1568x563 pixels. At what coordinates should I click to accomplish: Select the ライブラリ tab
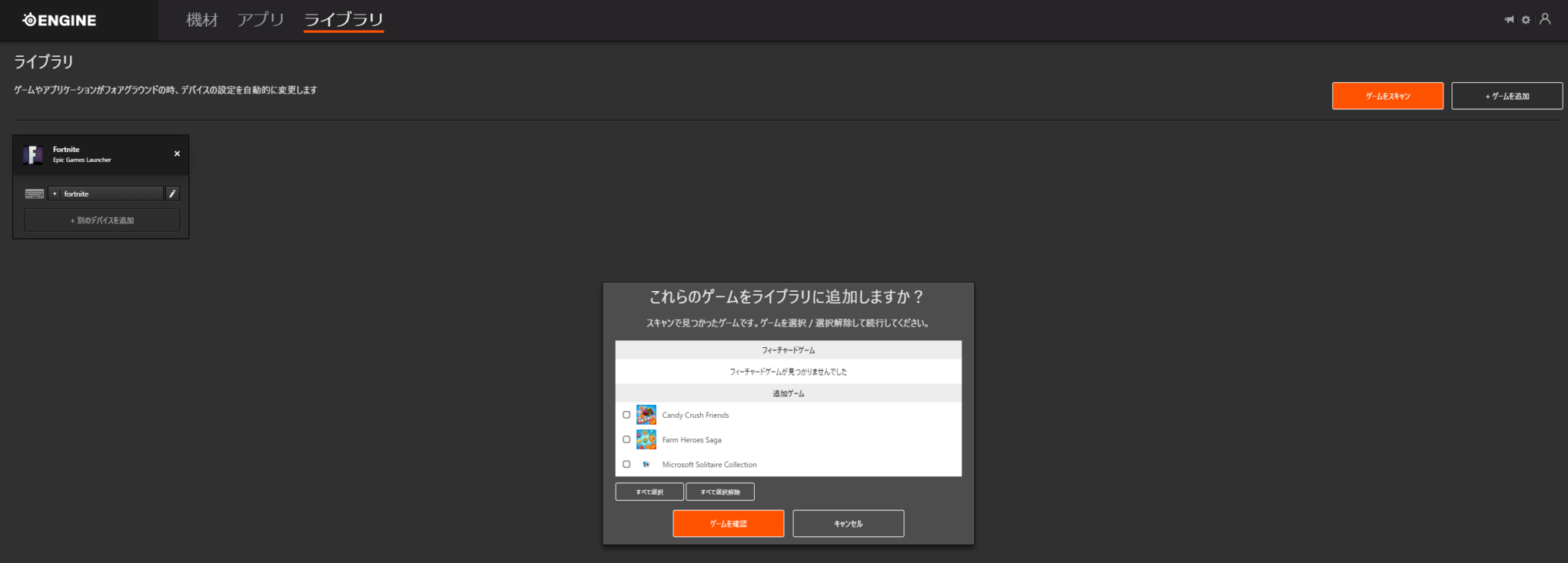344,20
